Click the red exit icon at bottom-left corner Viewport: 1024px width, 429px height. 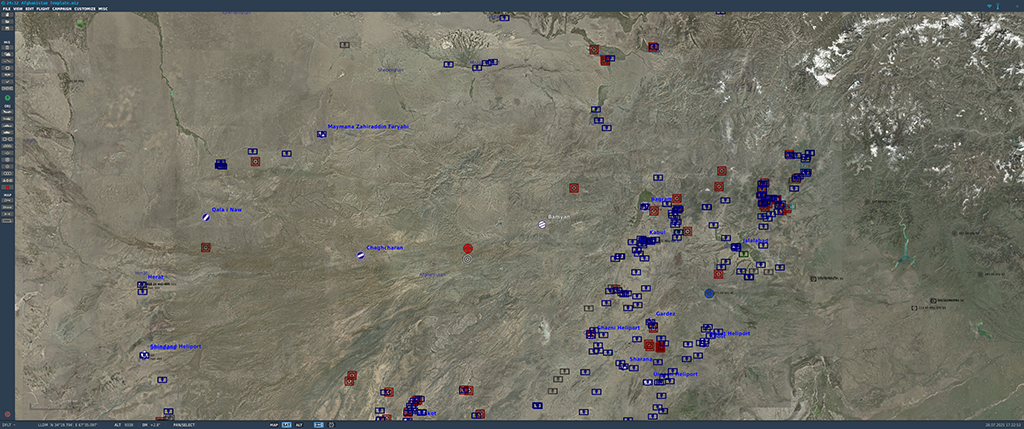point(8,413)
